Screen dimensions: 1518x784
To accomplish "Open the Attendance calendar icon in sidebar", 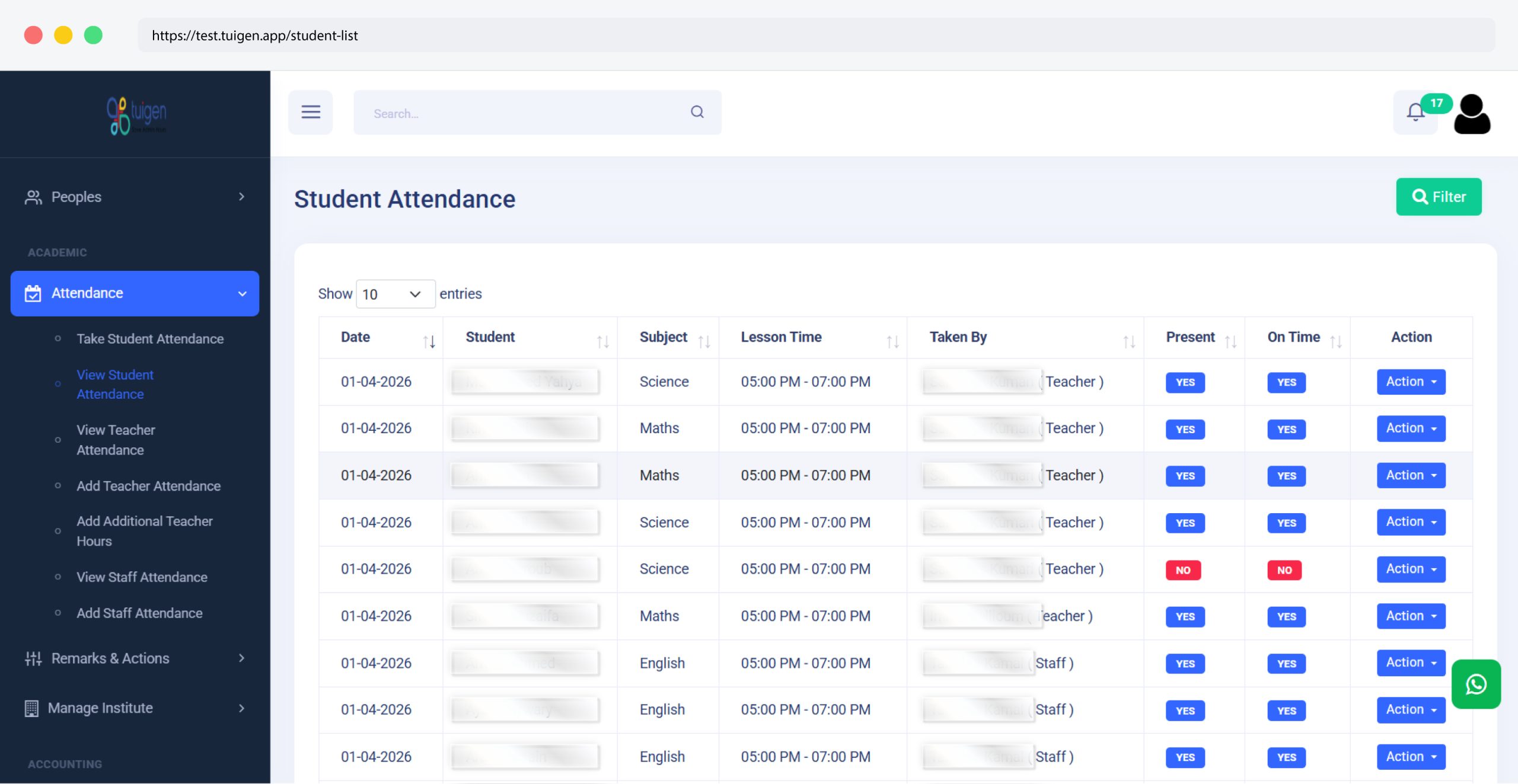I will [33, 293].
